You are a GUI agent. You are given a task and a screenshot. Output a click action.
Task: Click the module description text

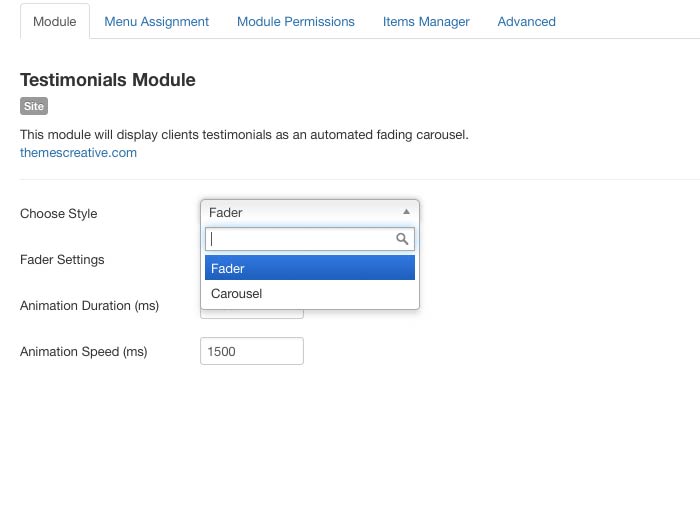(244, 134)
